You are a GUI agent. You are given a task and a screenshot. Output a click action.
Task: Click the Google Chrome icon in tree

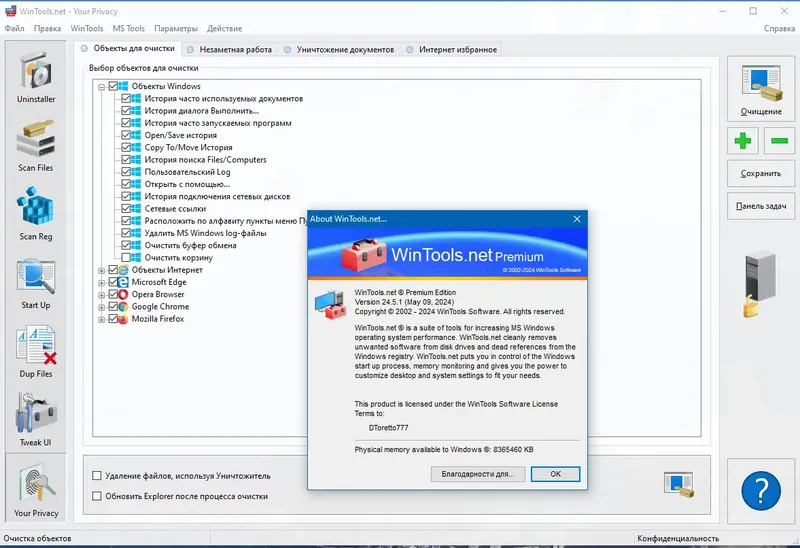(x=123, y=307)
